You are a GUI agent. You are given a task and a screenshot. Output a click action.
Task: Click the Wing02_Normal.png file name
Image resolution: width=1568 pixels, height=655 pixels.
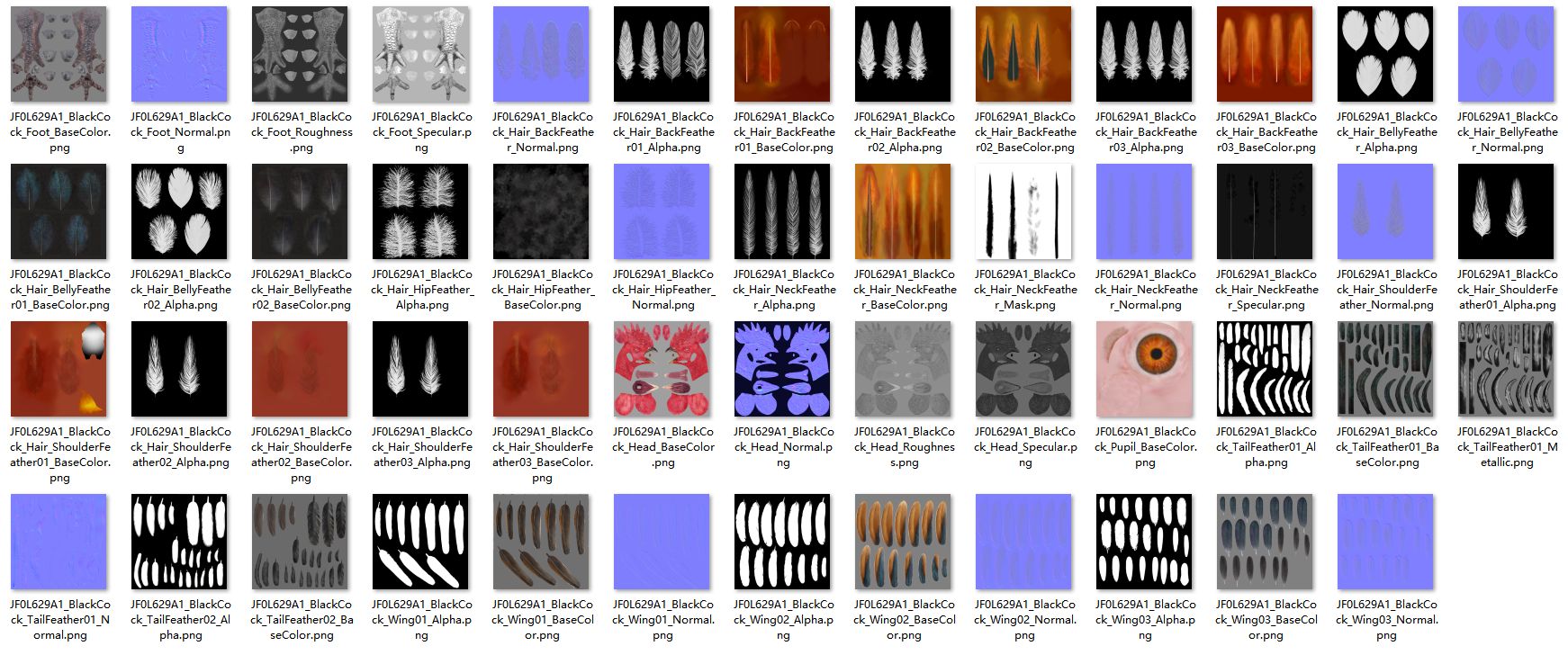click(1024, 620)
